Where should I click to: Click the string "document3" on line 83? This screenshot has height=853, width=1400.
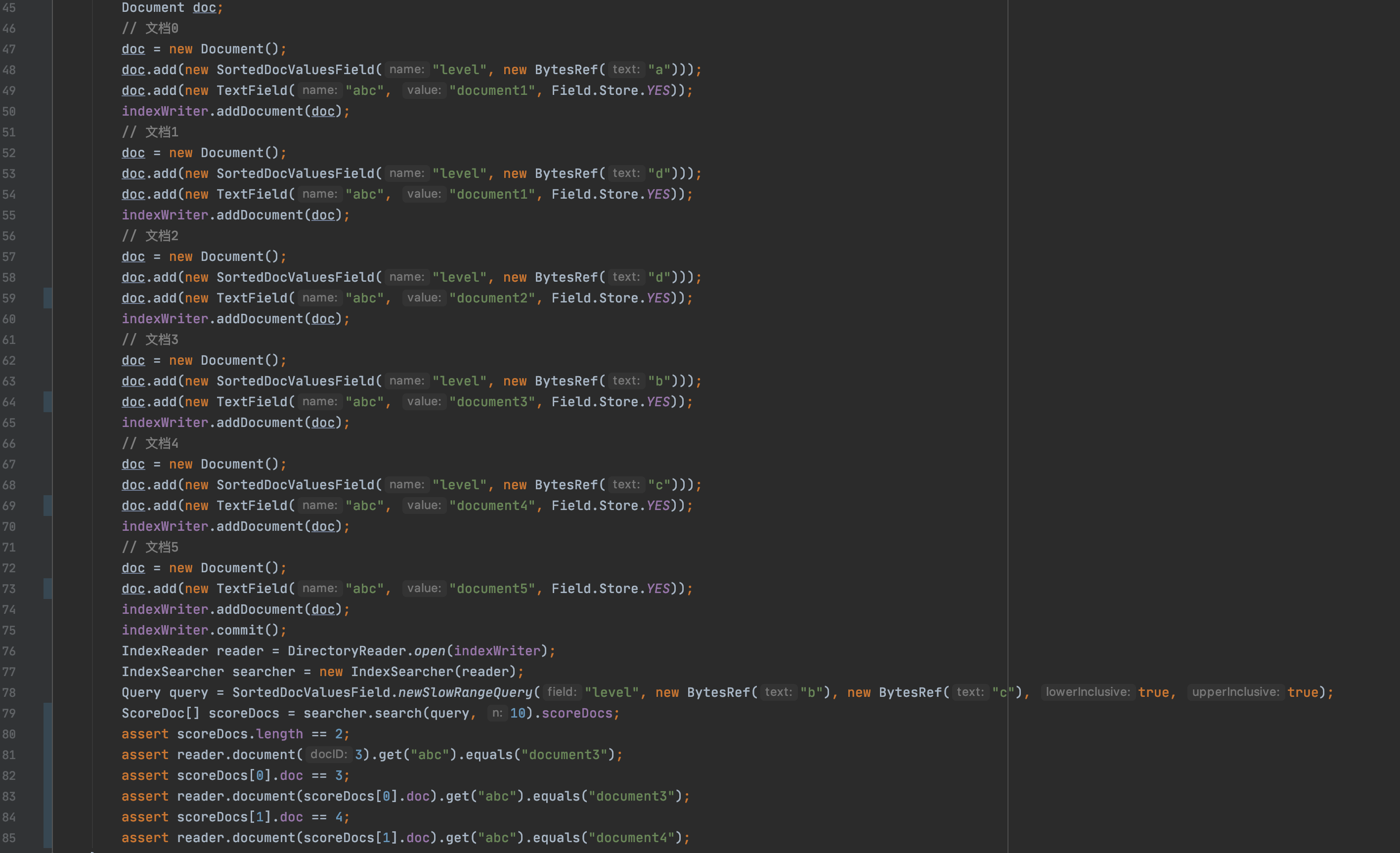coord(631,797)
